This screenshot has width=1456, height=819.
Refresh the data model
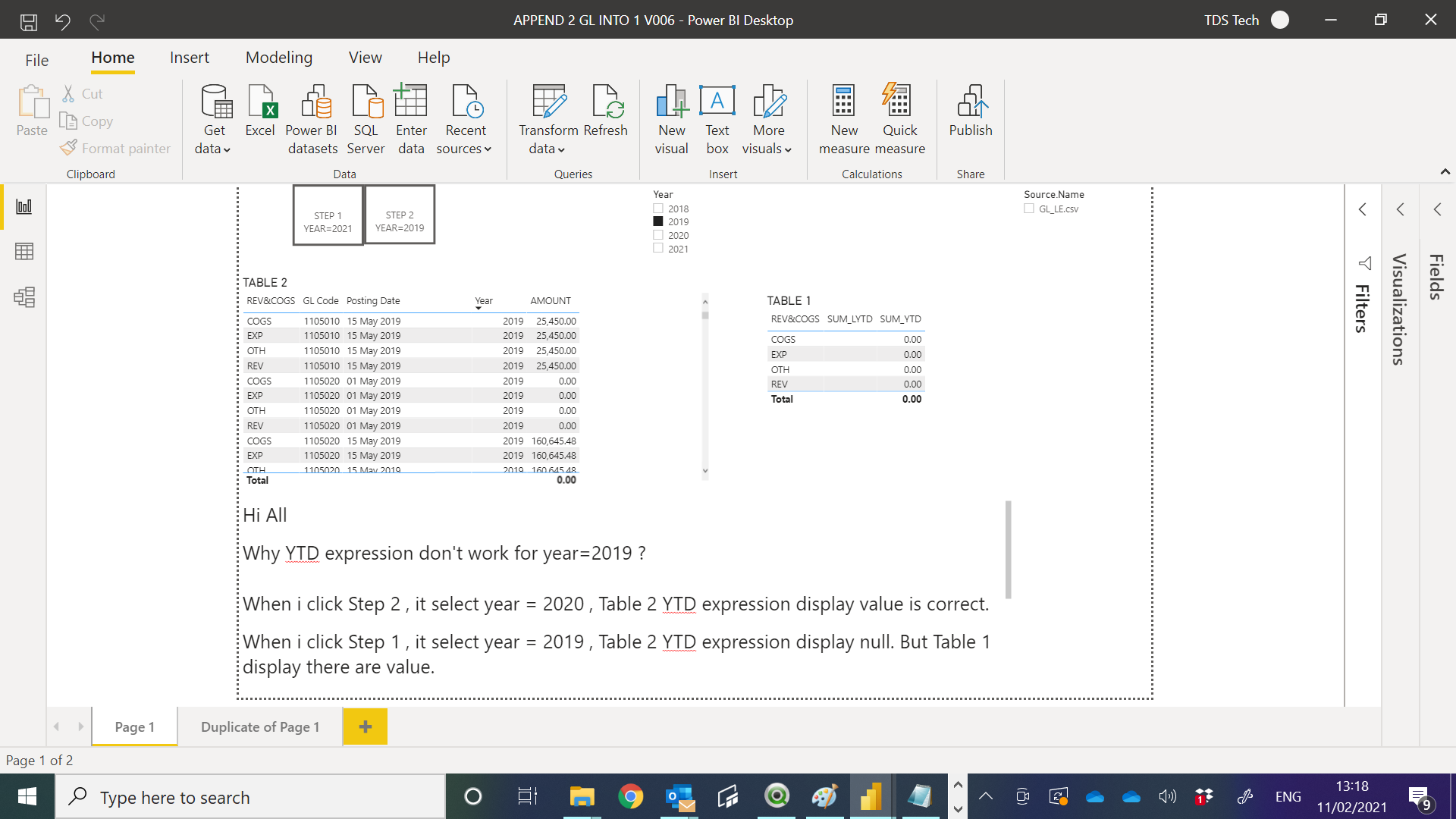606,111
